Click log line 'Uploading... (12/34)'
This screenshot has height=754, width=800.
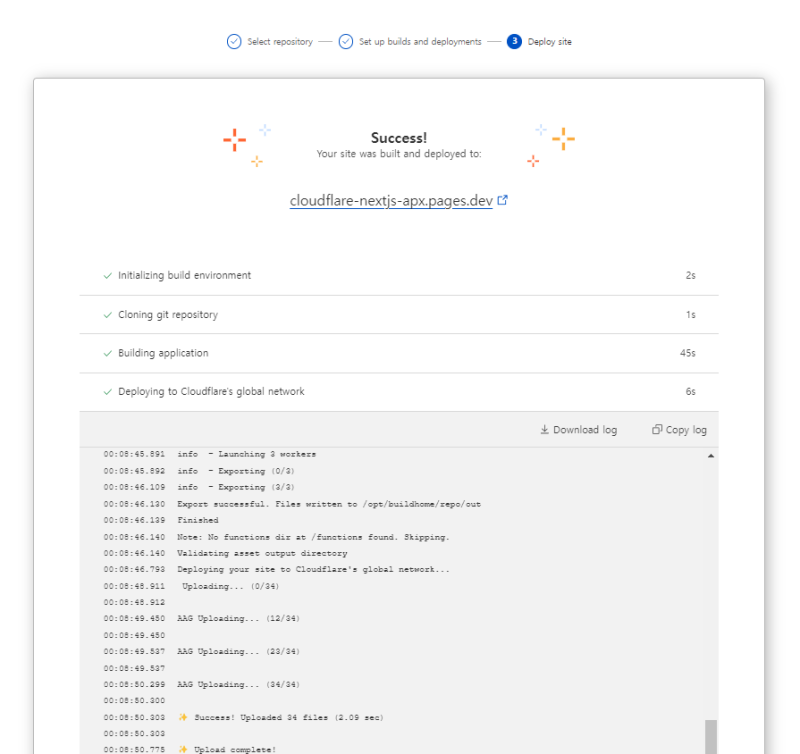coord(238,618)
